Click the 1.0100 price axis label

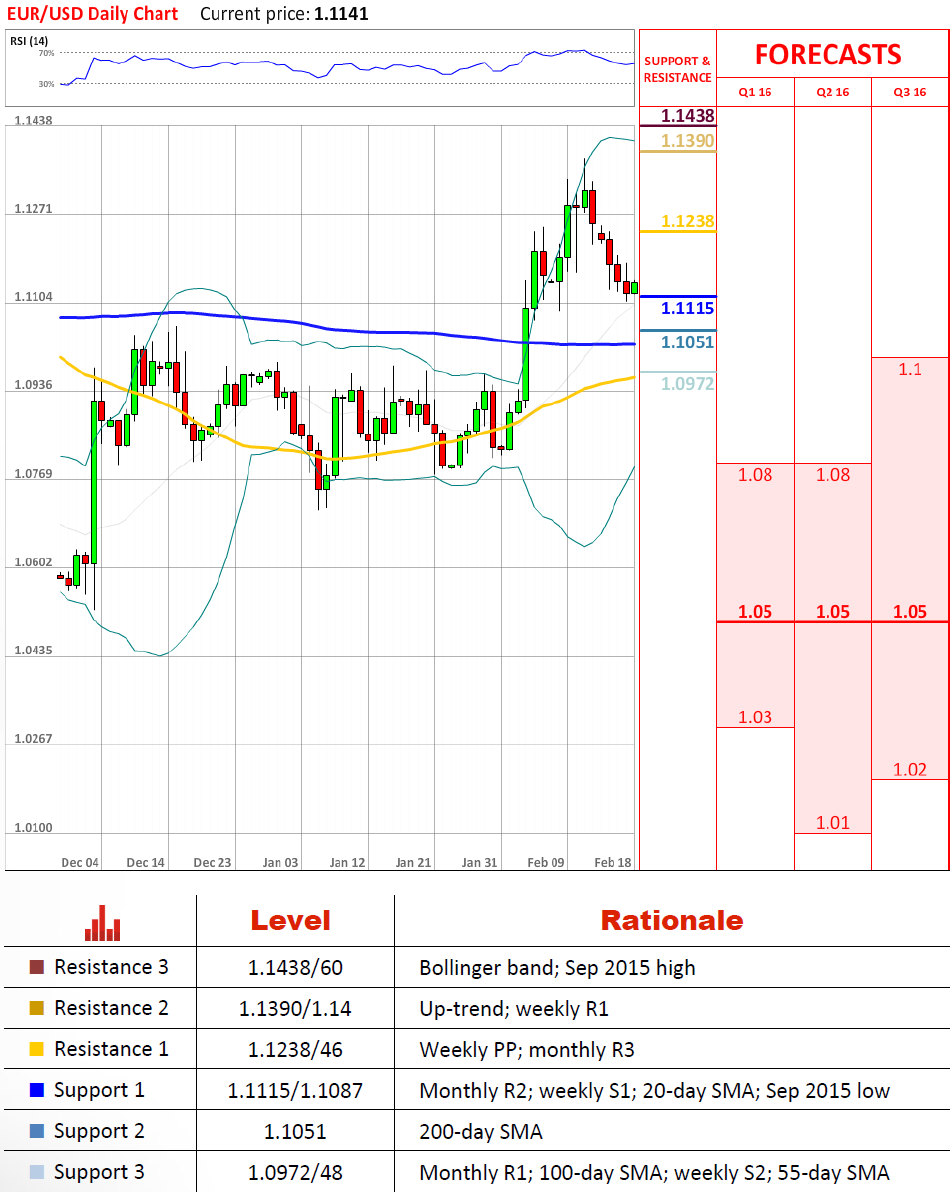tap(33, 828)
